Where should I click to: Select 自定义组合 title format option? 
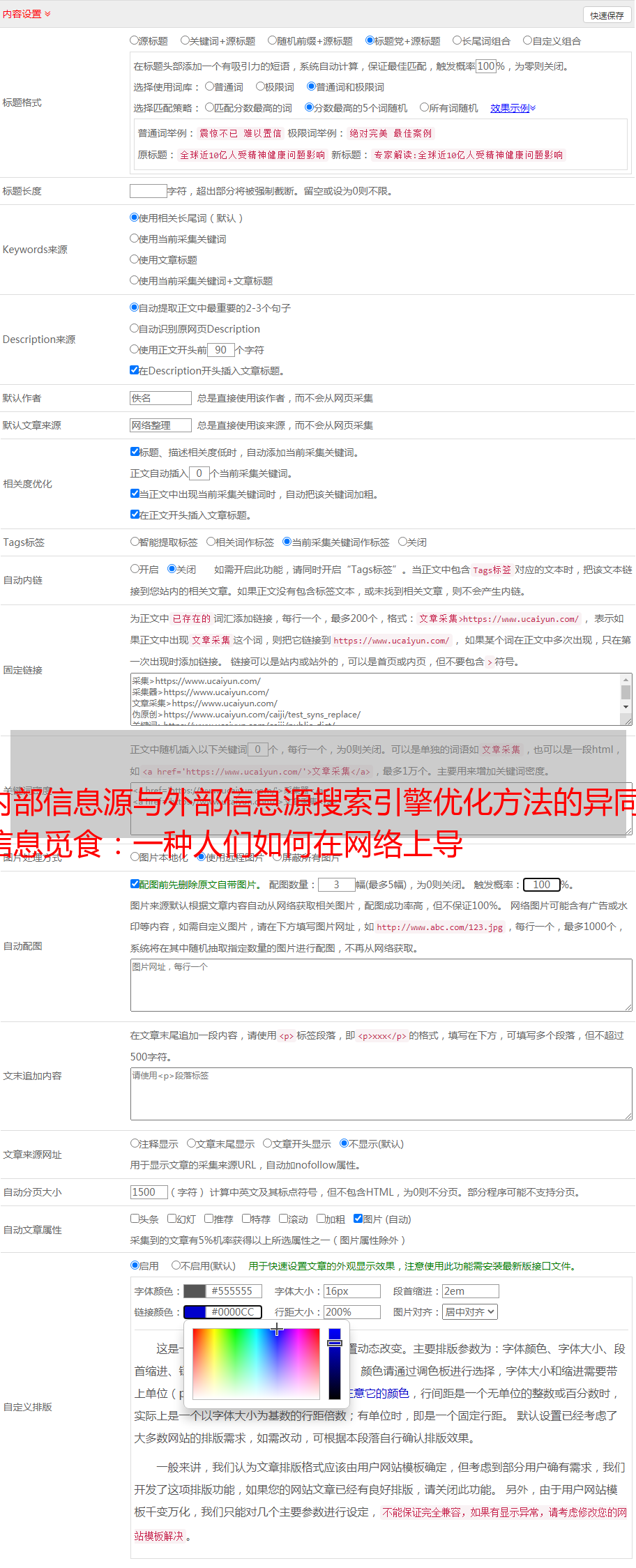pos(528,40)
